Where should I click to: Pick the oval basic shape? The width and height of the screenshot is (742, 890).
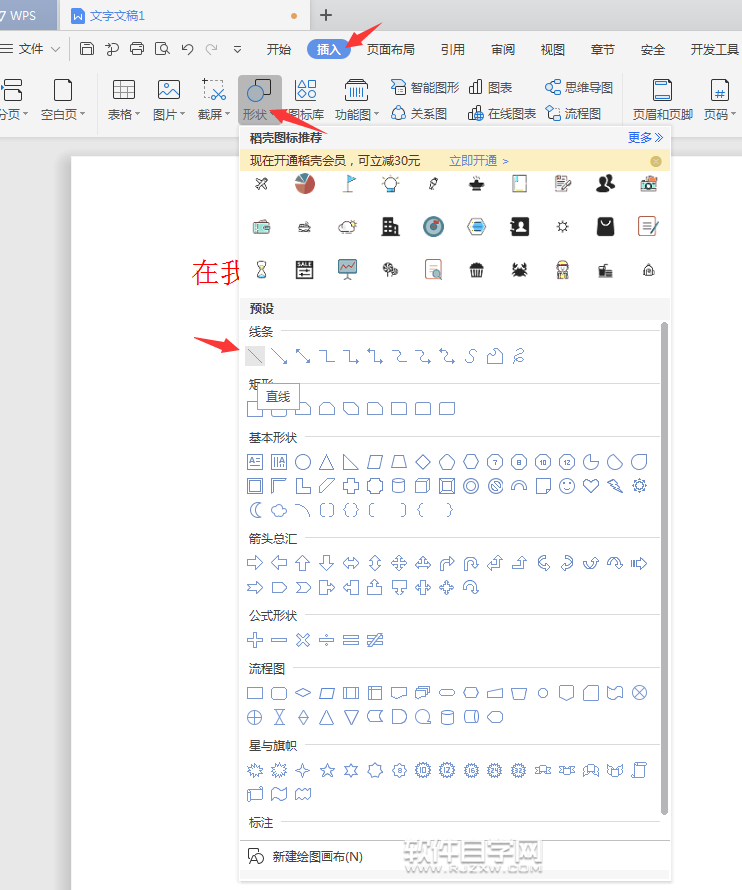pyautogui.click(x=303, y=462)
